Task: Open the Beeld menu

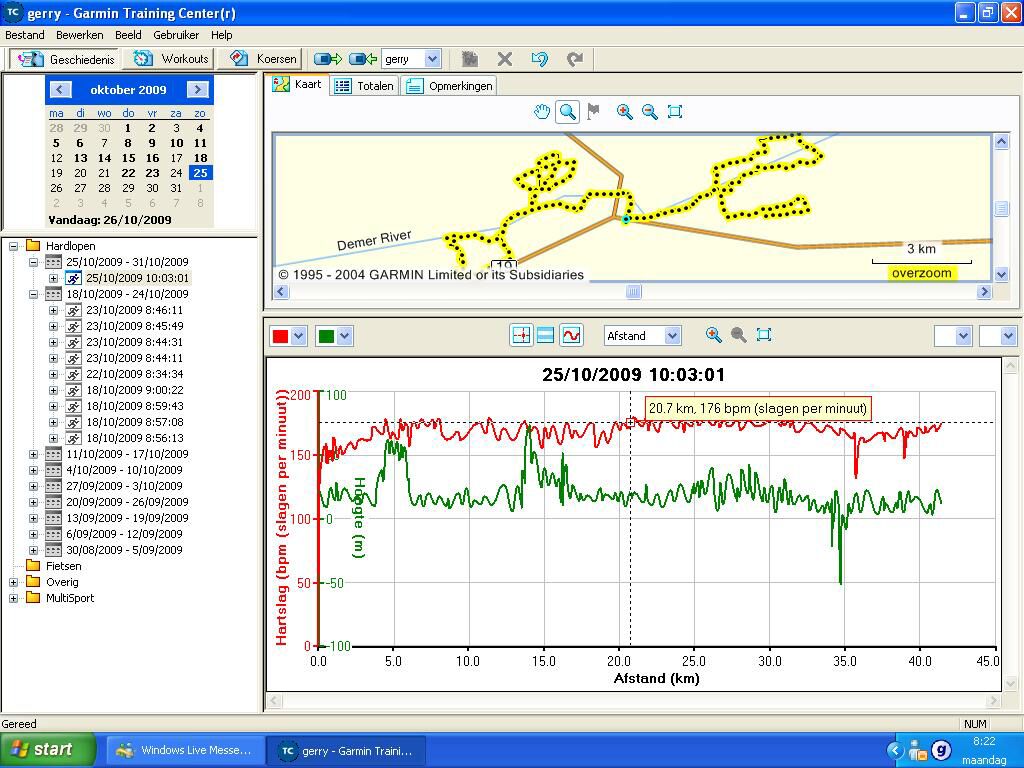Action: tap(128, 35)
